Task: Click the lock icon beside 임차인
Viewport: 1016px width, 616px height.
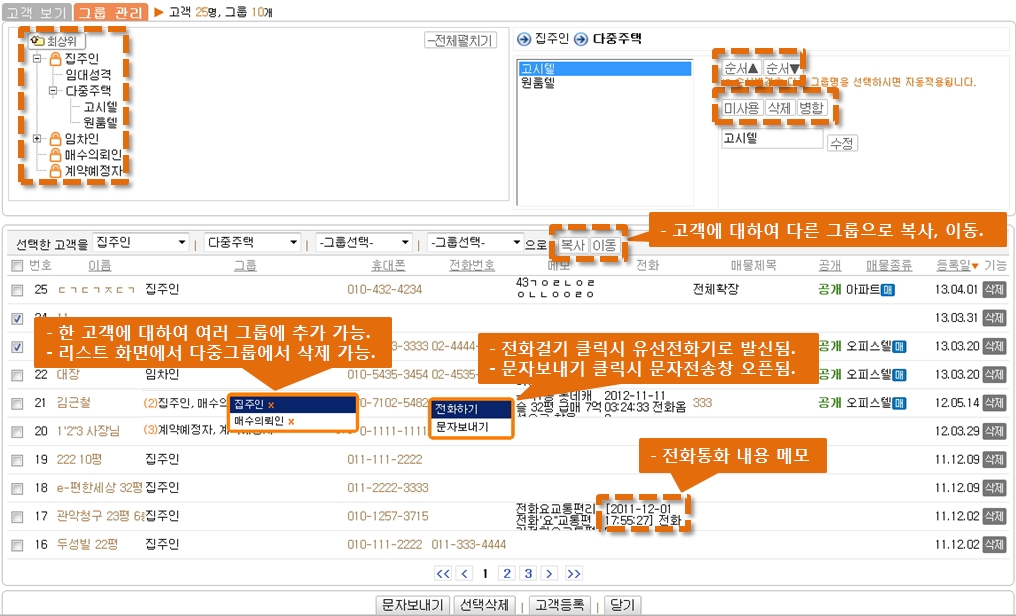Action: click(55, 139)
